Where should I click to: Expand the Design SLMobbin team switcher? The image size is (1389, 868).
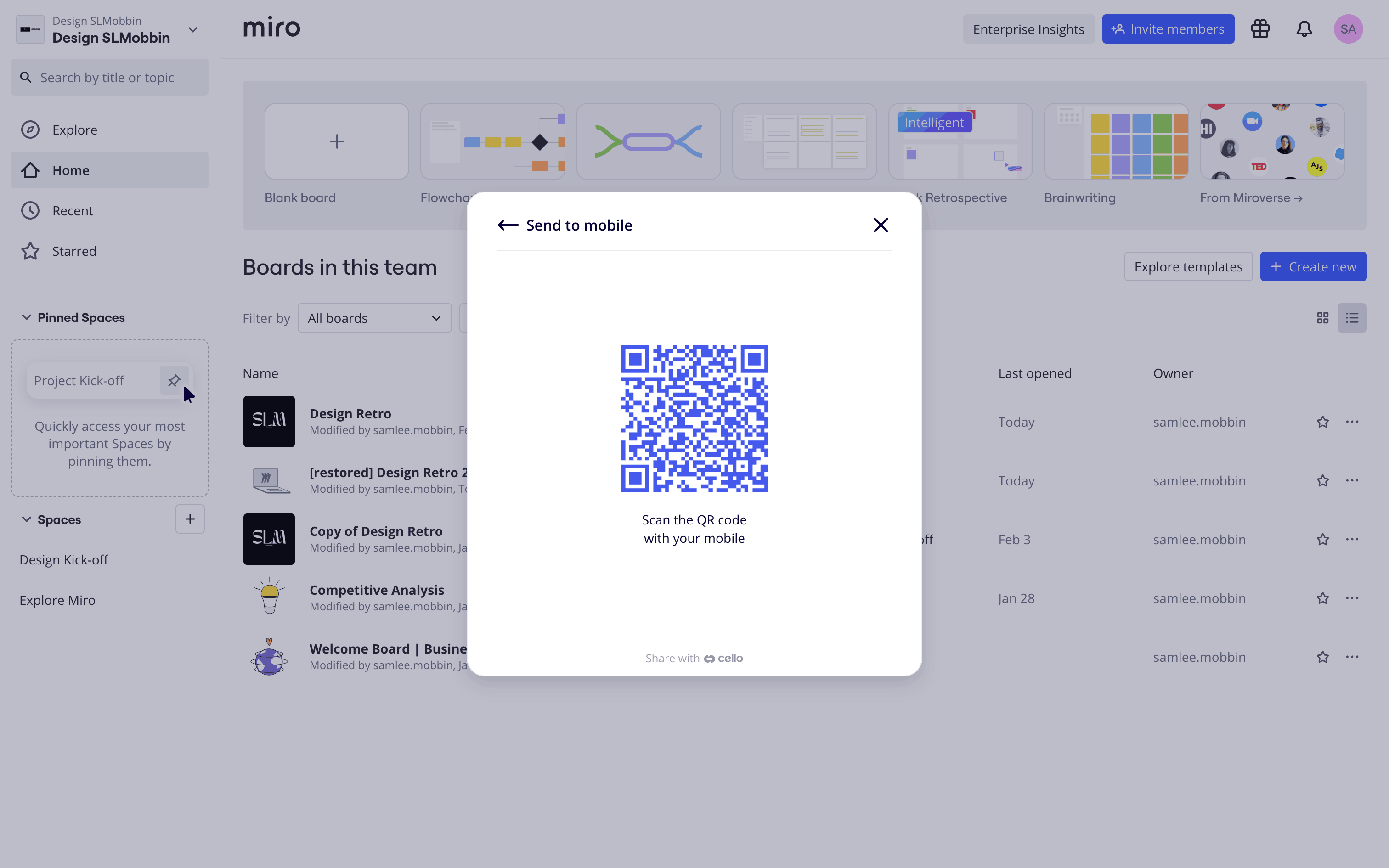coord(193,30)
